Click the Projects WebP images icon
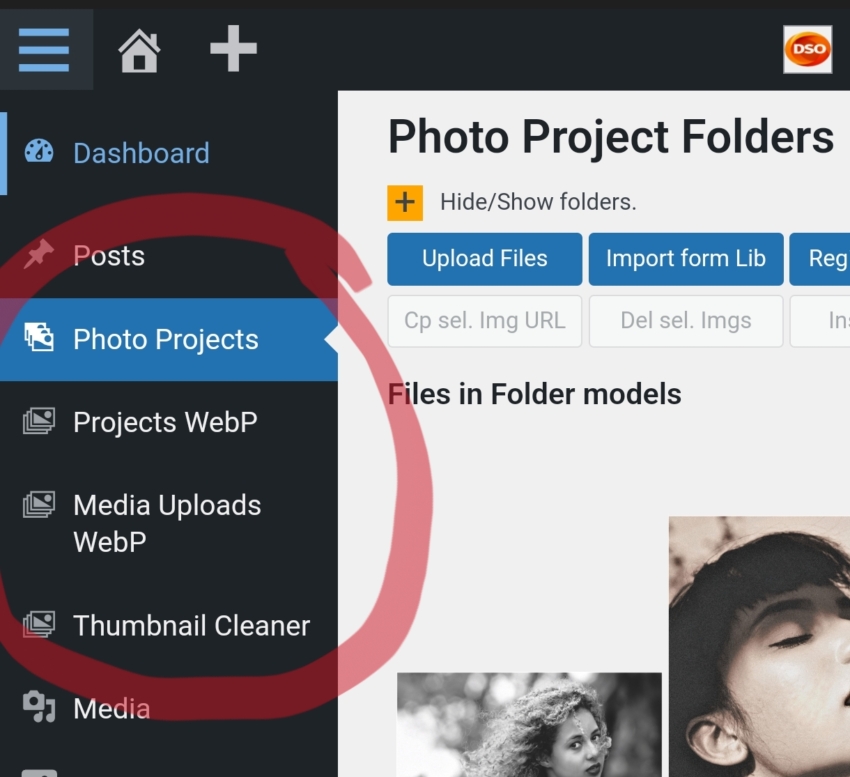Viewport: 850px width, 777px height. [x=39, y=422]
